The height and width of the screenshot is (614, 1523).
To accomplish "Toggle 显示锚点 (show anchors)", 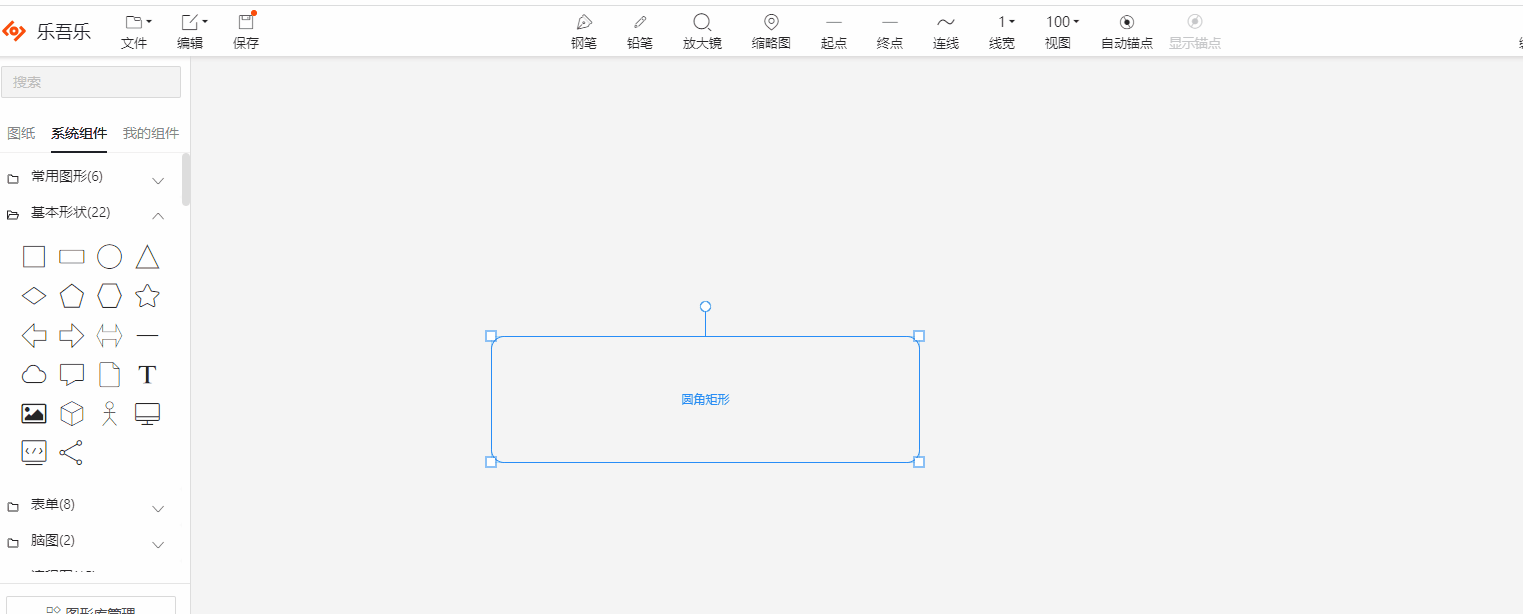I will [1194, 30].
